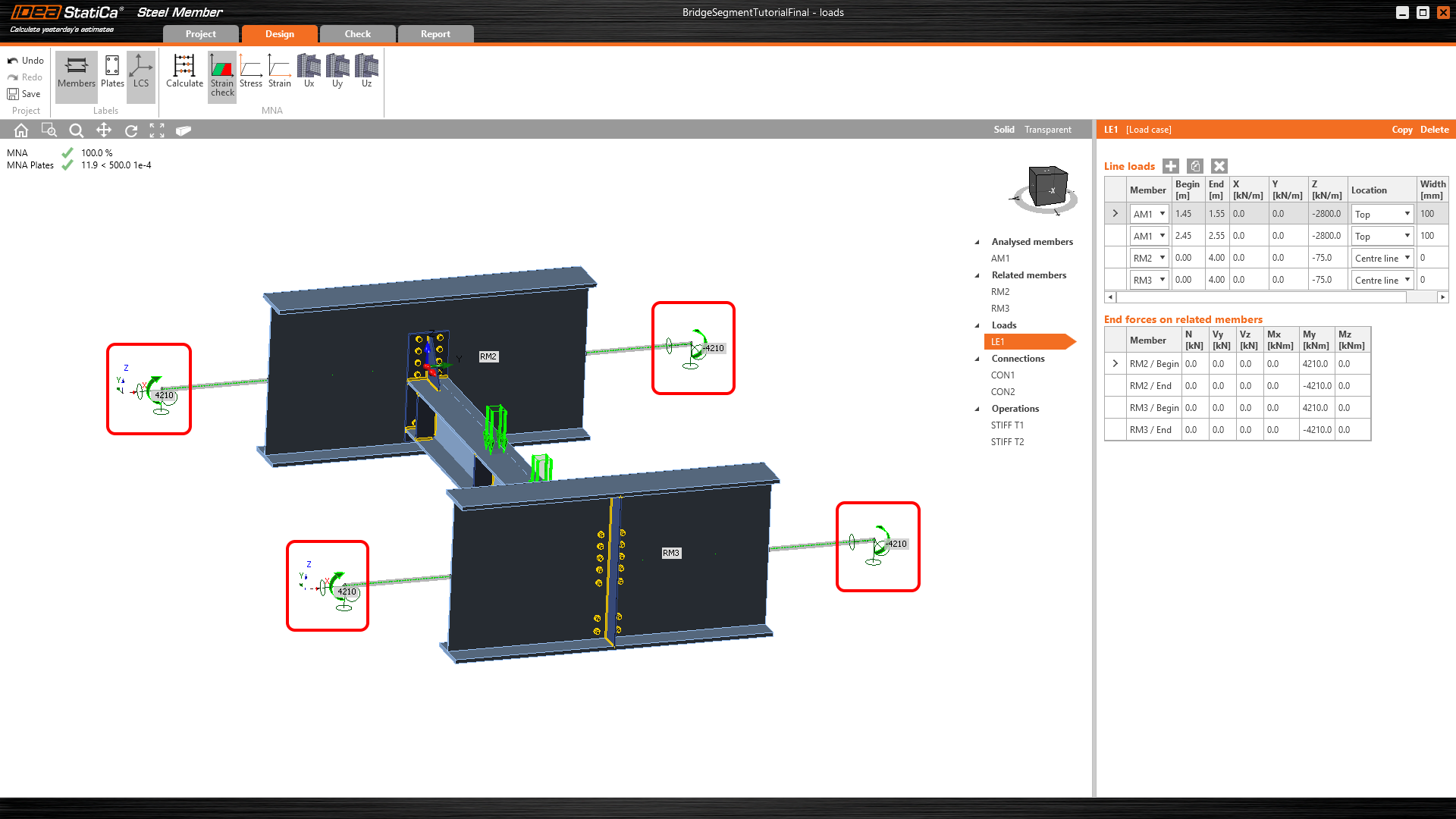Click Copy for load case LE1
This screenshot has height=819, width=1456.
[1401, 130]
